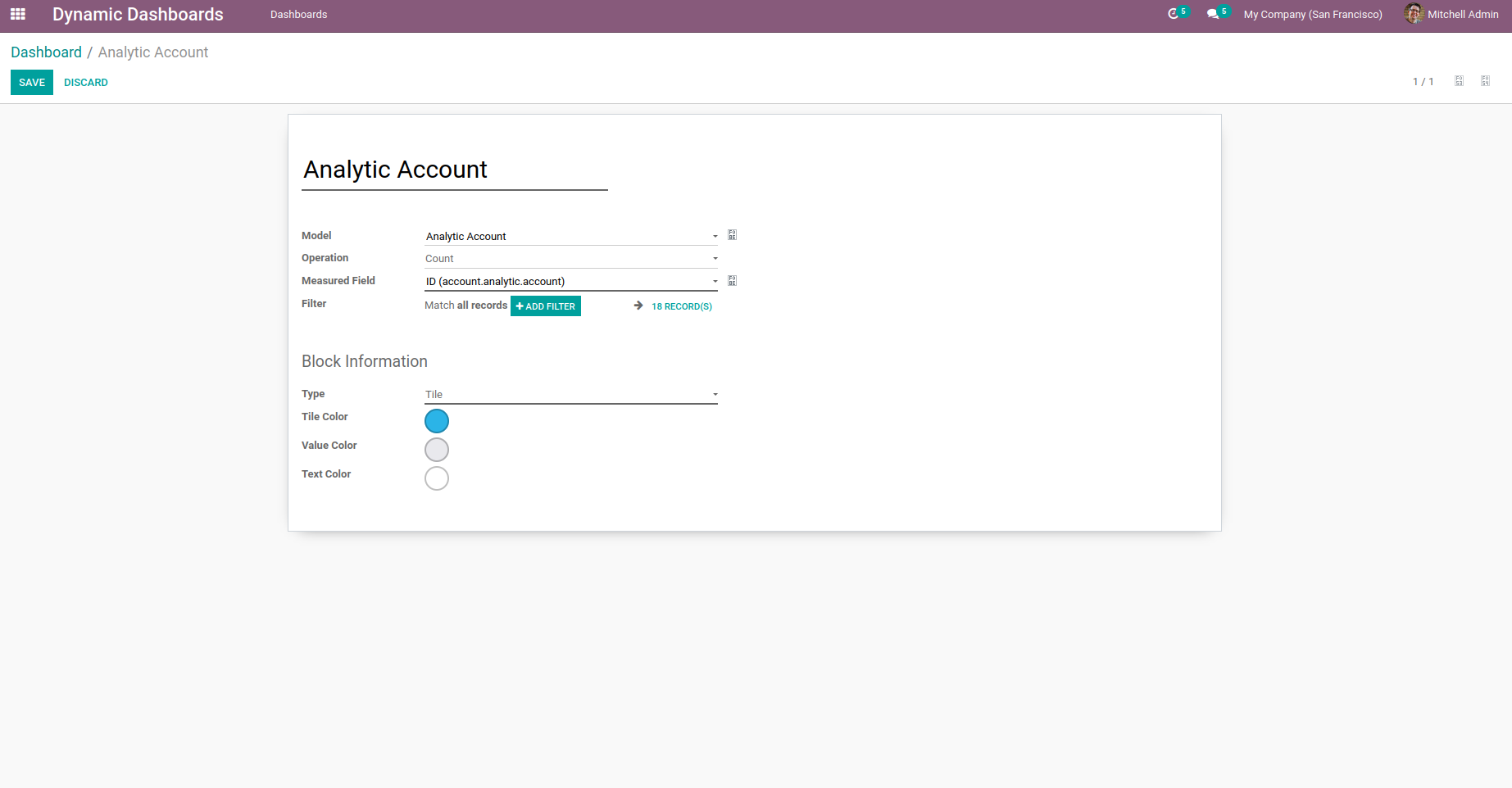Open conversations chat bubble icon
Image resolution: width=1512 pixels, height=788 pixels.
click(1213, 14)
